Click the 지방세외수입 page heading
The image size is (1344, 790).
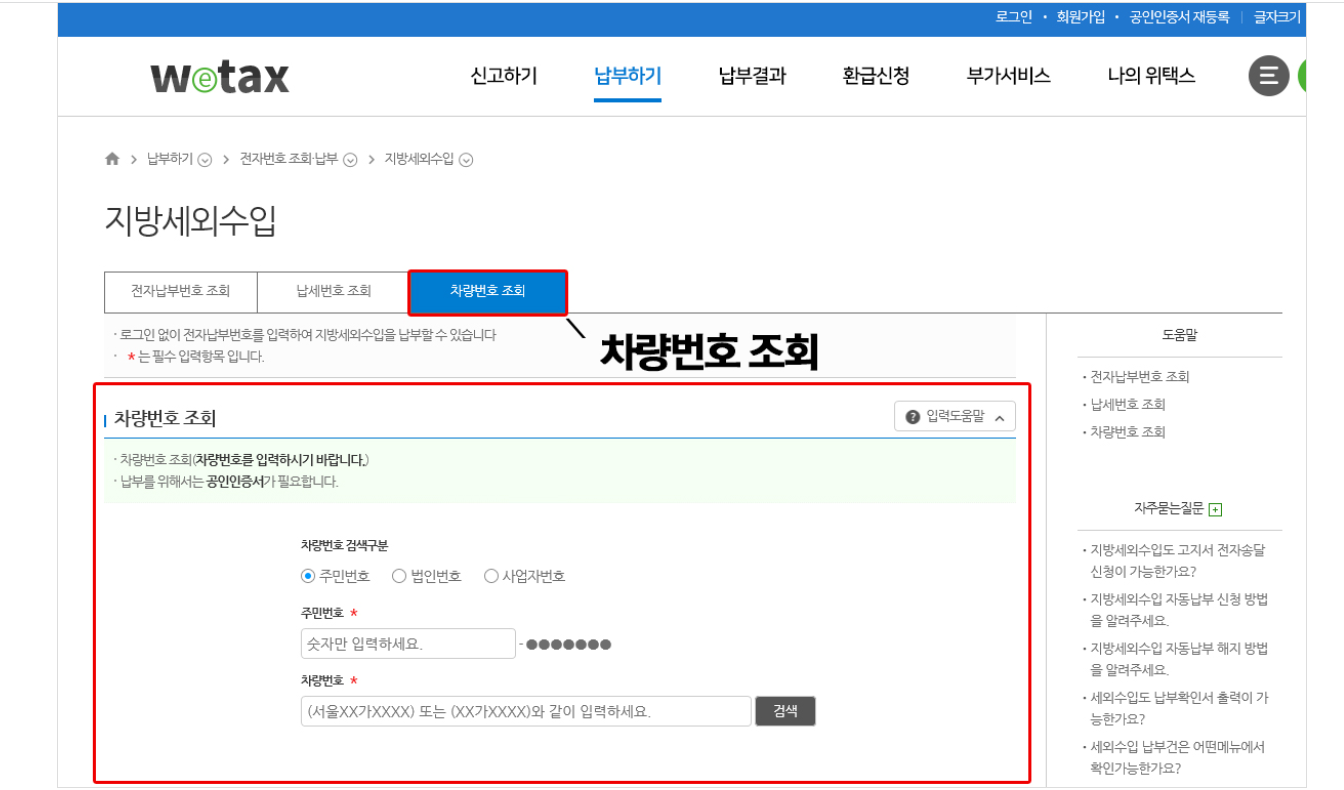point(190,222)
